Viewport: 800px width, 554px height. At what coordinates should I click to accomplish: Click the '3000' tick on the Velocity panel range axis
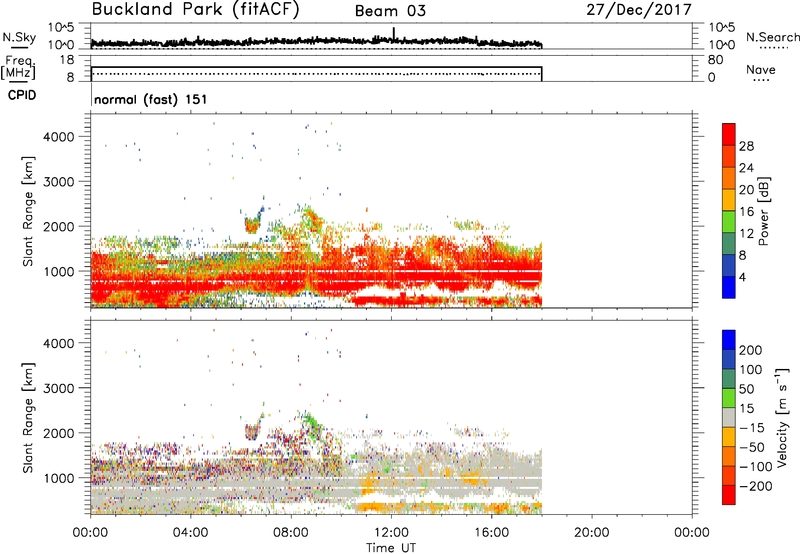[x=59, y=388]
